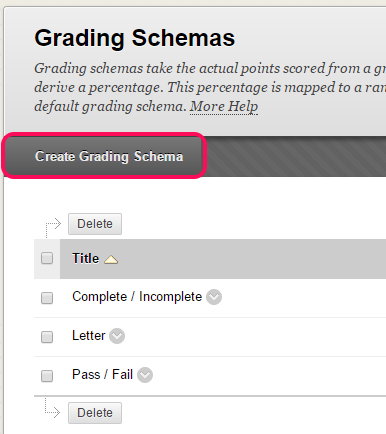Check the Complete / Incomplete row checkbox

(x=47, y=298)
